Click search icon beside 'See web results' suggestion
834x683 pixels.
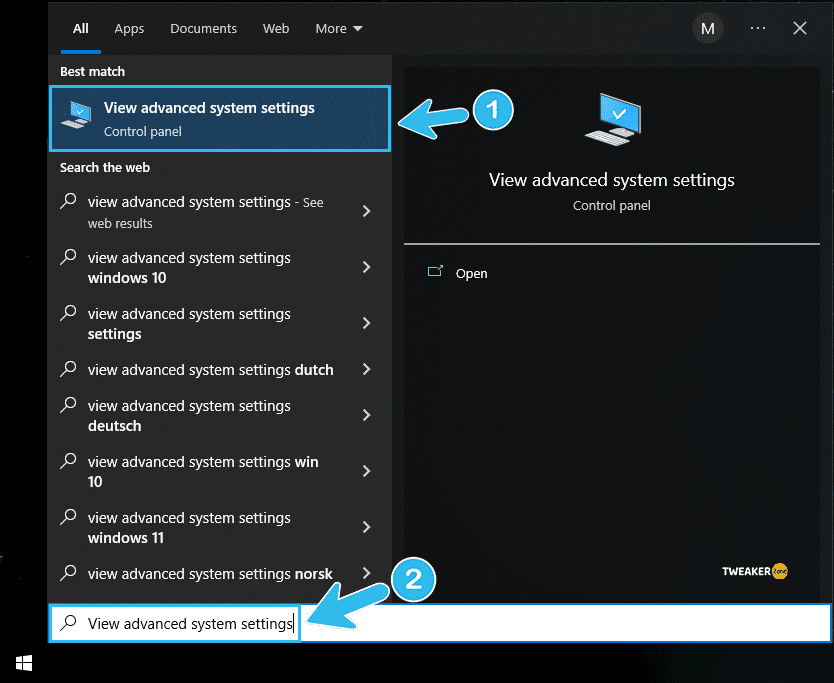(69, 201)
